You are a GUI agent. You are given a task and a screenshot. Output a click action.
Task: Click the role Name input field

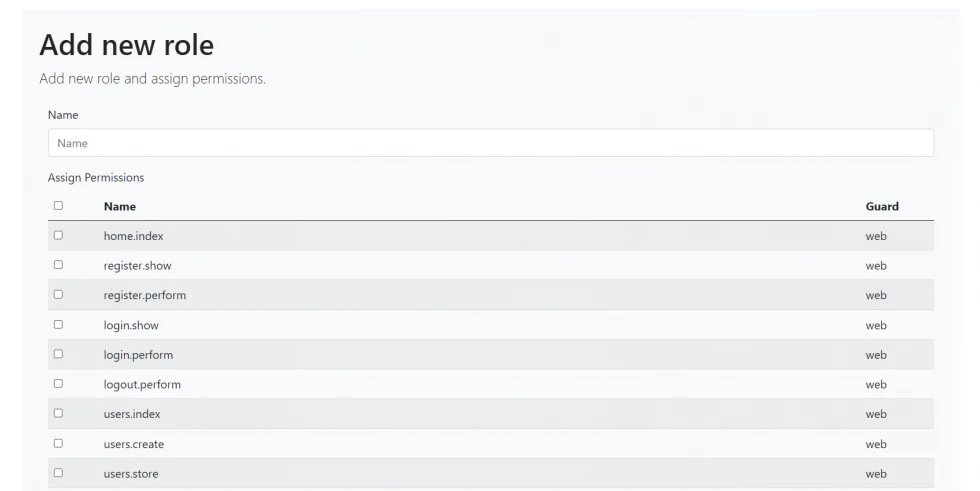(x=490, y=143)
